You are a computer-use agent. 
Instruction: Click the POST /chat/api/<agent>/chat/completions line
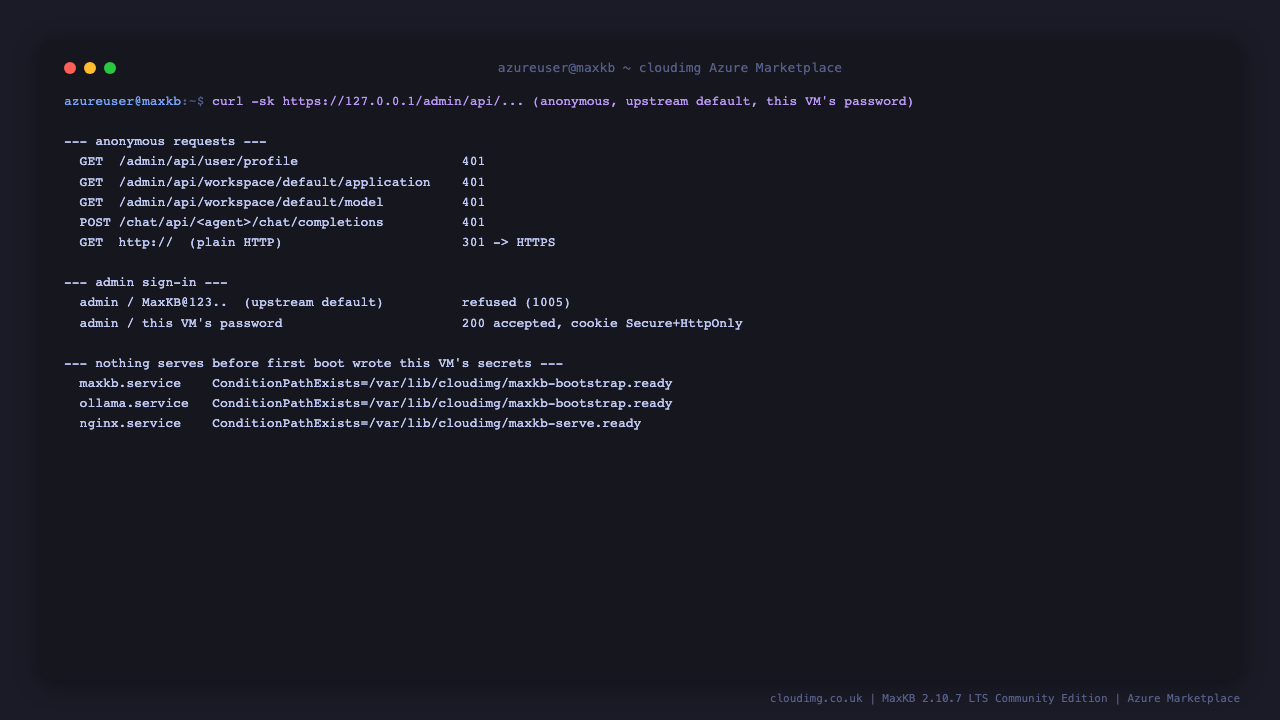(x=282, y=222)
